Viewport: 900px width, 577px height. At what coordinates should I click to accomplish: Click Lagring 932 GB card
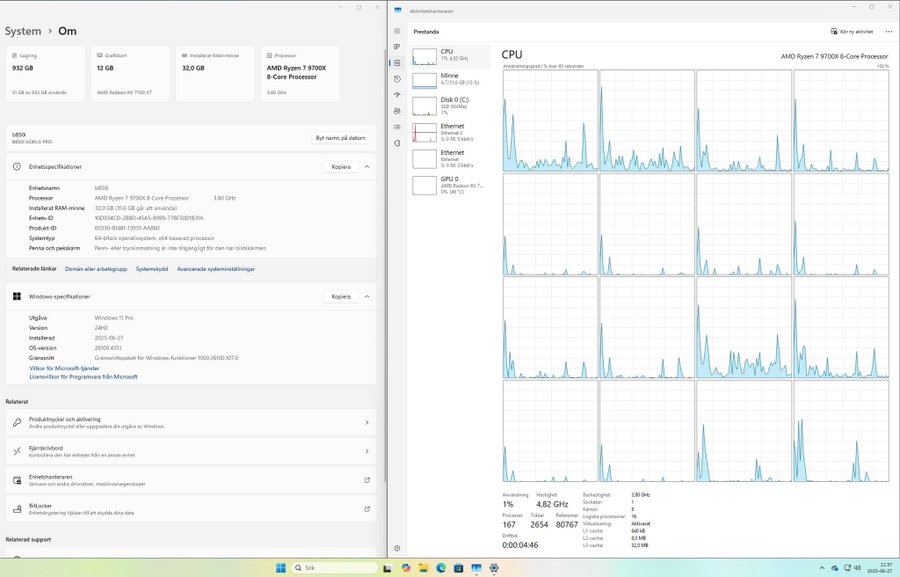pos(45,73)
